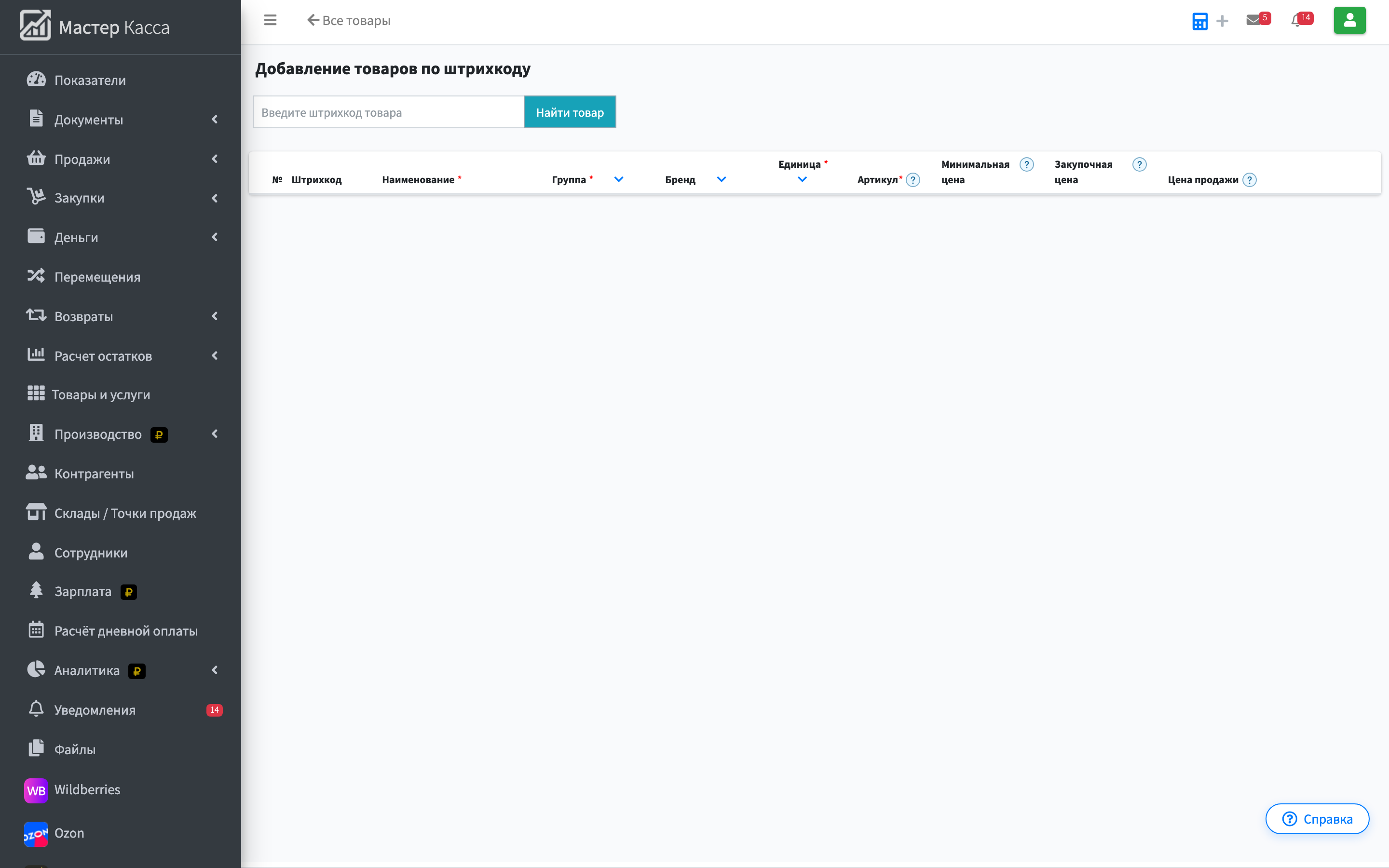Click the Штрихкод column header

coord(316,180)
